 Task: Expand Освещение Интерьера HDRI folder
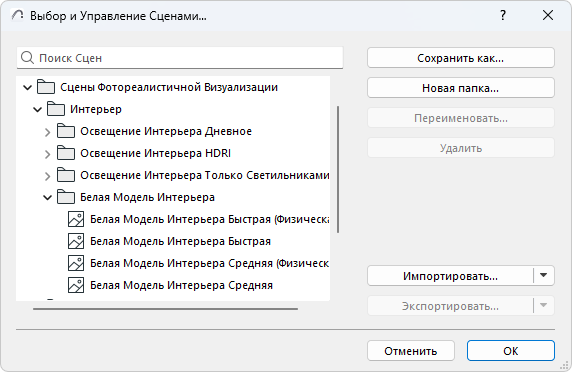[x=47, y=154]
